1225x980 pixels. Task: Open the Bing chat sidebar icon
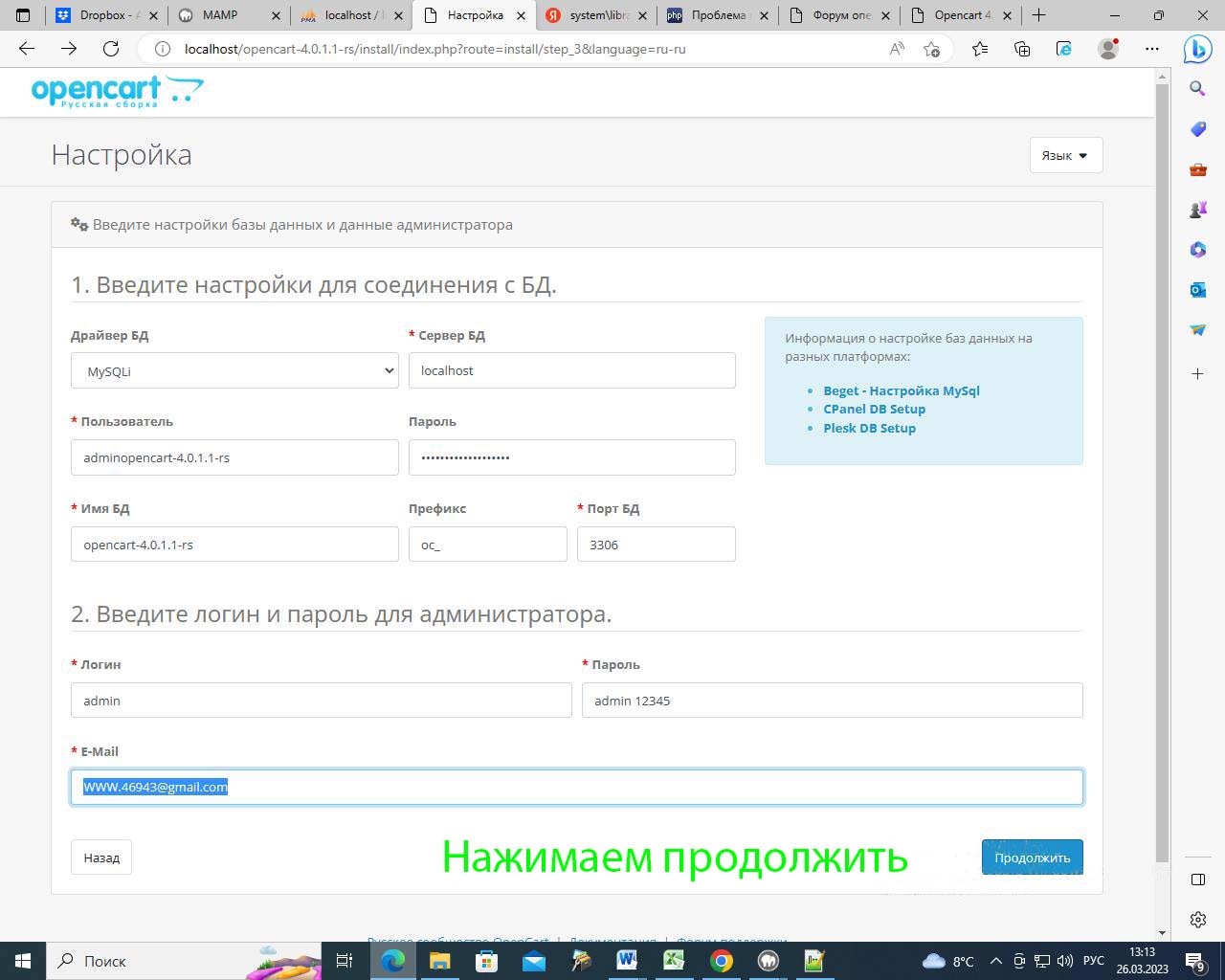pyautogui.click(x=1197, y=49)
